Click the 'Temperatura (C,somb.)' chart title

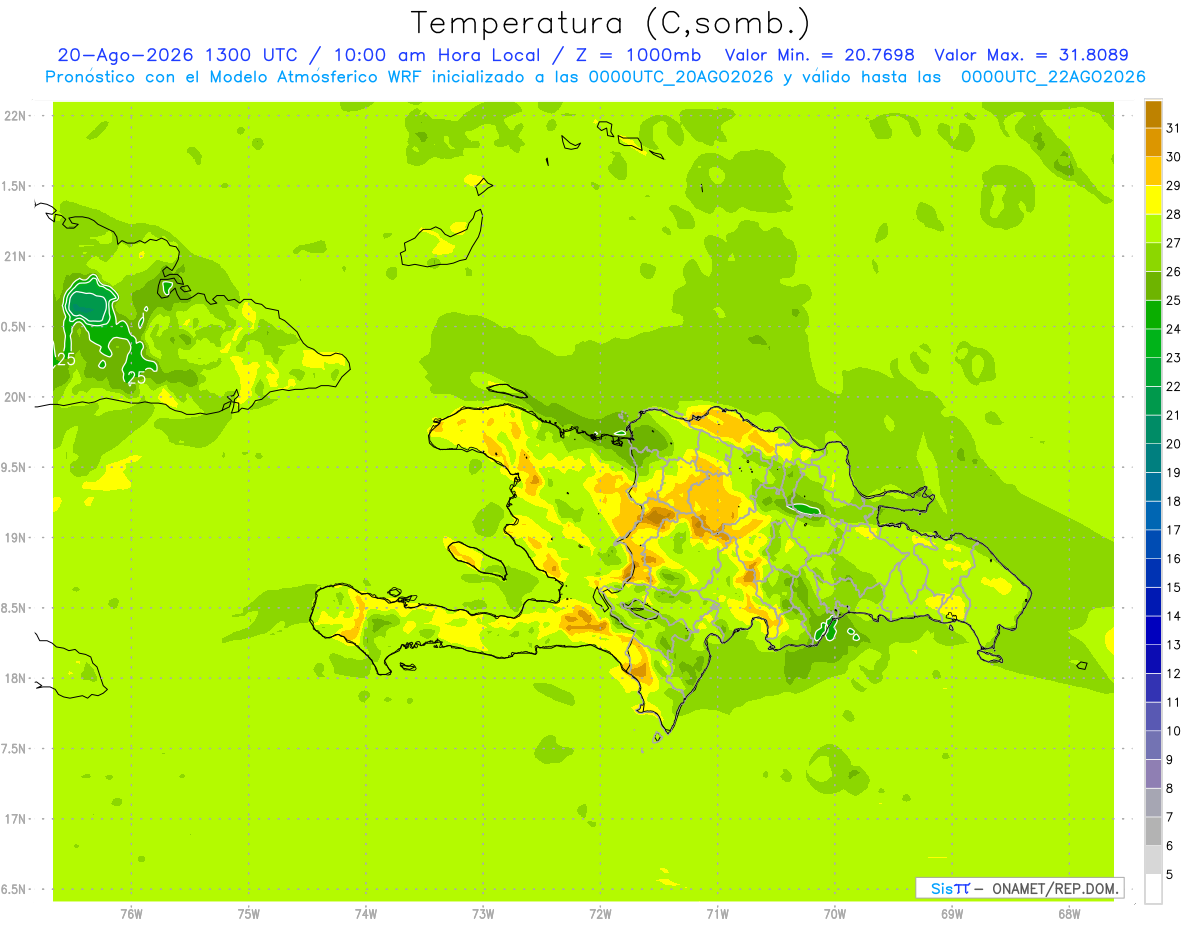[610, 23]
